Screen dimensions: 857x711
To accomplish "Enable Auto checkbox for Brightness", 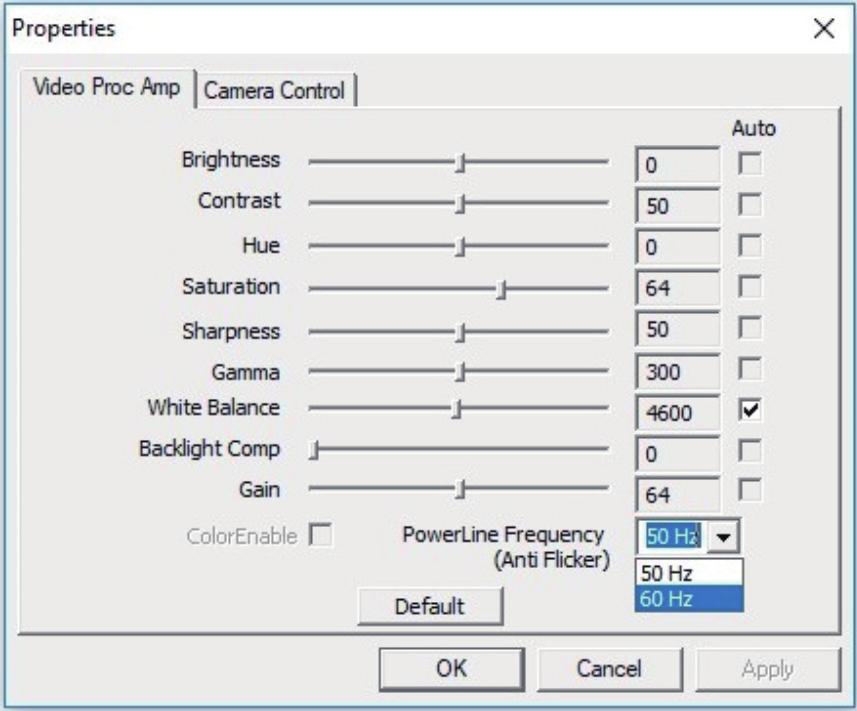I will click(749, 163).
